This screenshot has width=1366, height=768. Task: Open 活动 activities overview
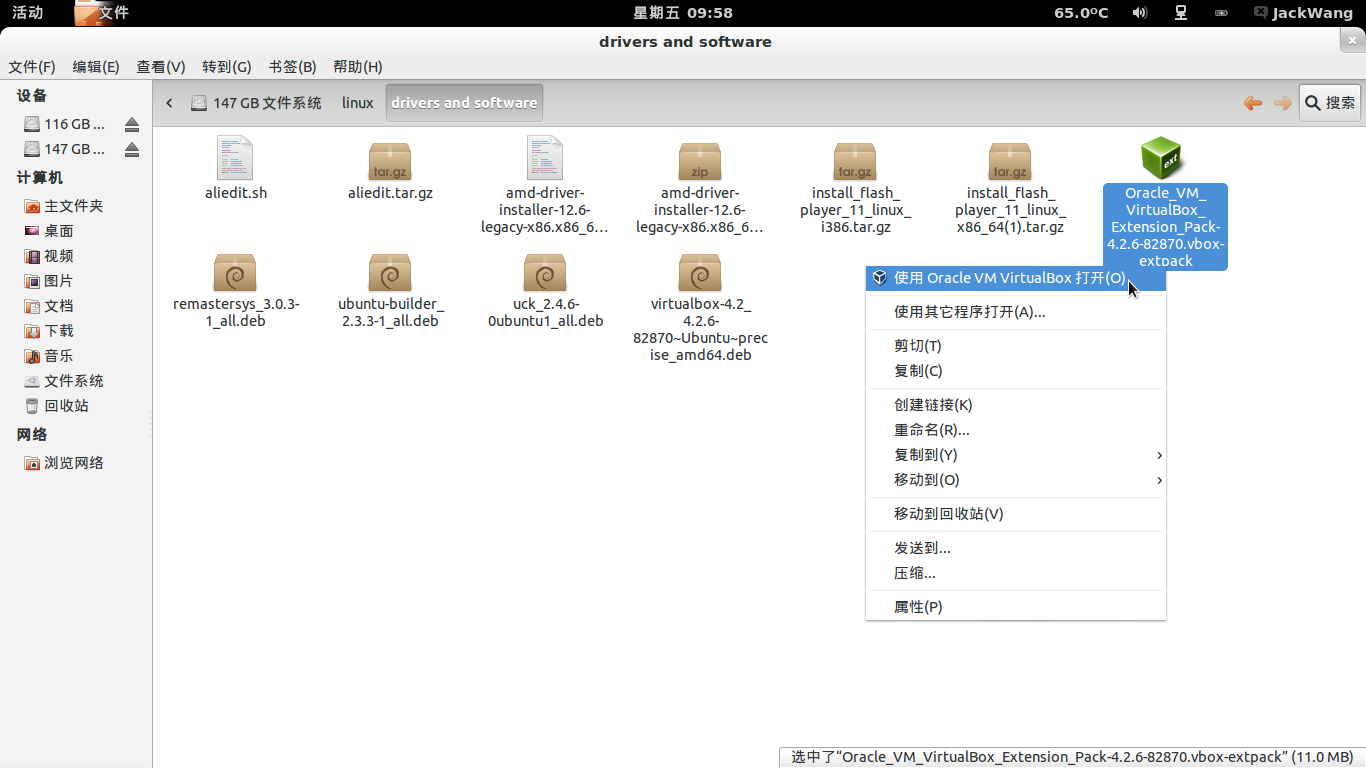[28, 13]
